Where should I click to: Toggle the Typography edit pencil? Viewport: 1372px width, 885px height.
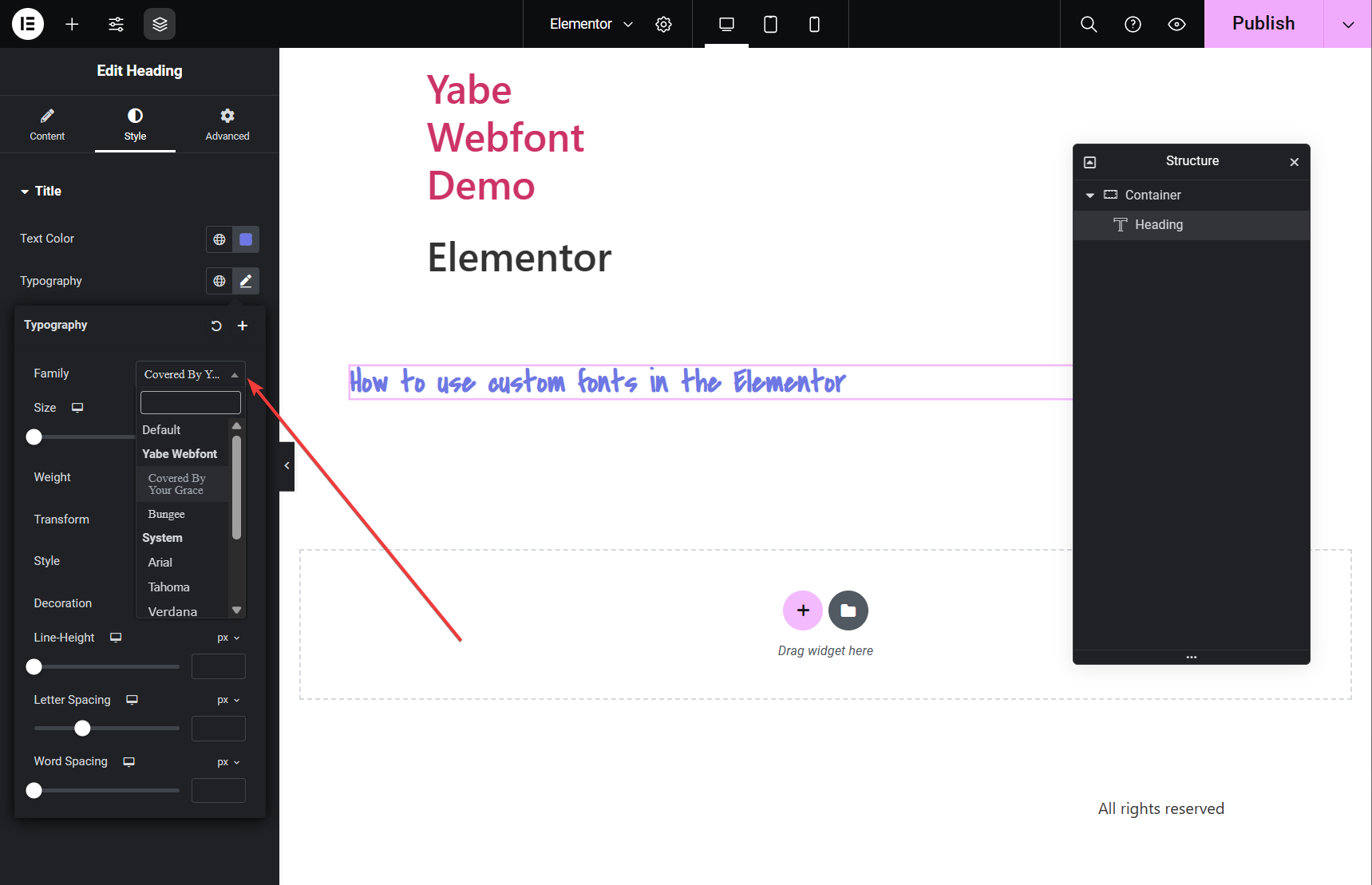point(246,281)
